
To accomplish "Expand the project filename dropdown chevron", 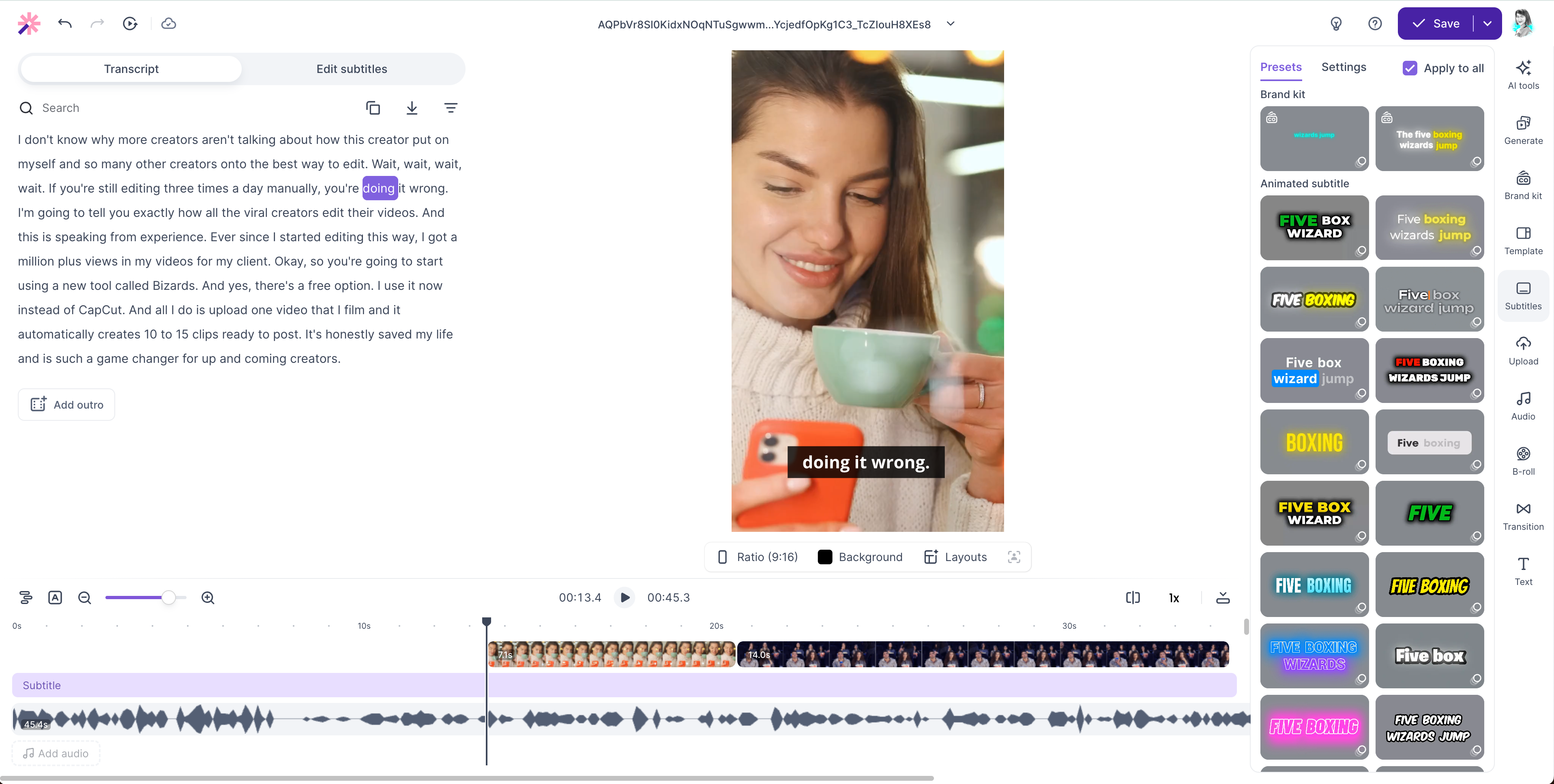I will tap(951, 24).
